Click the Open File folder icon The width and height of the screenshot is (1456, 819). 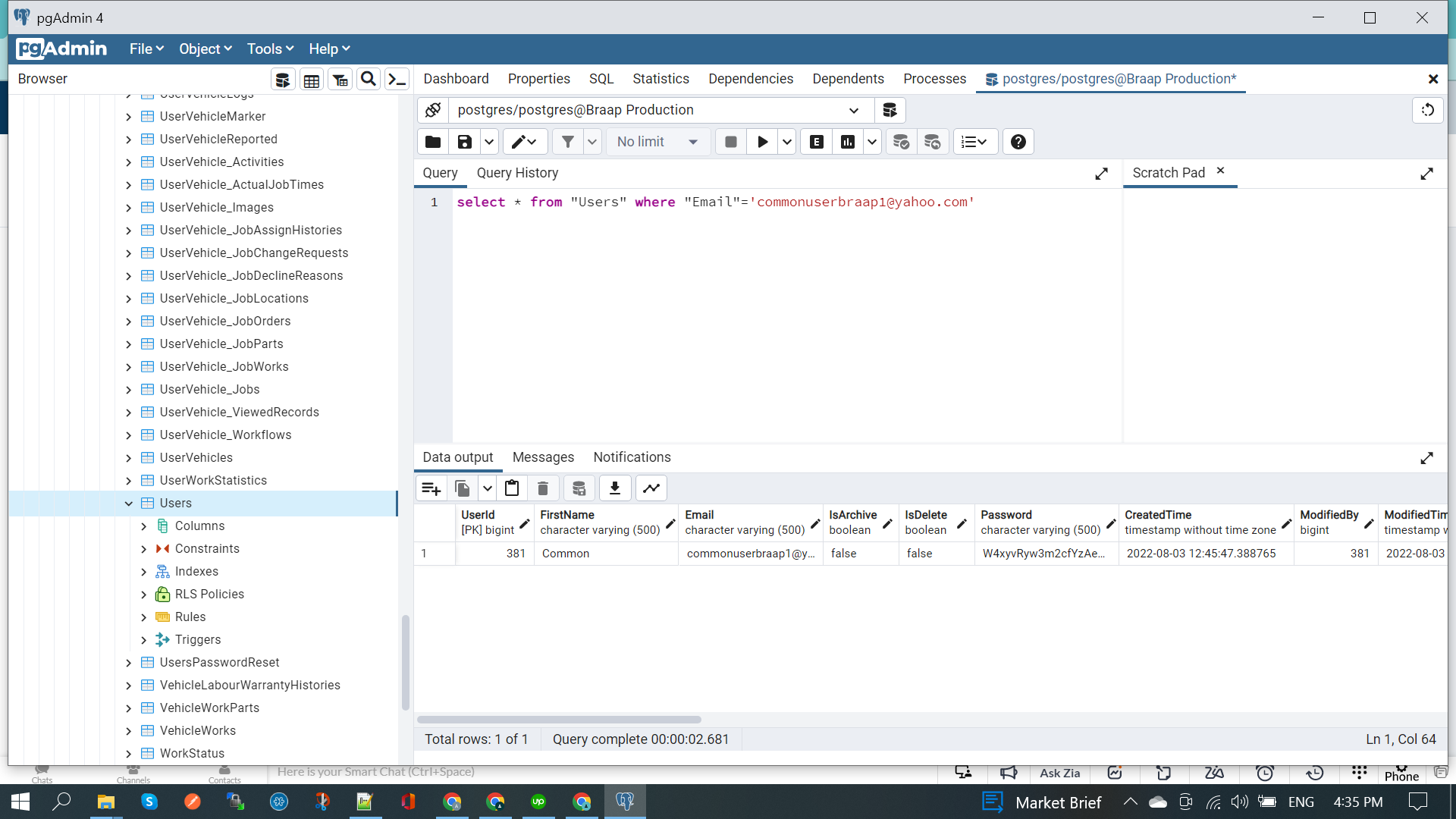[432, 142]
